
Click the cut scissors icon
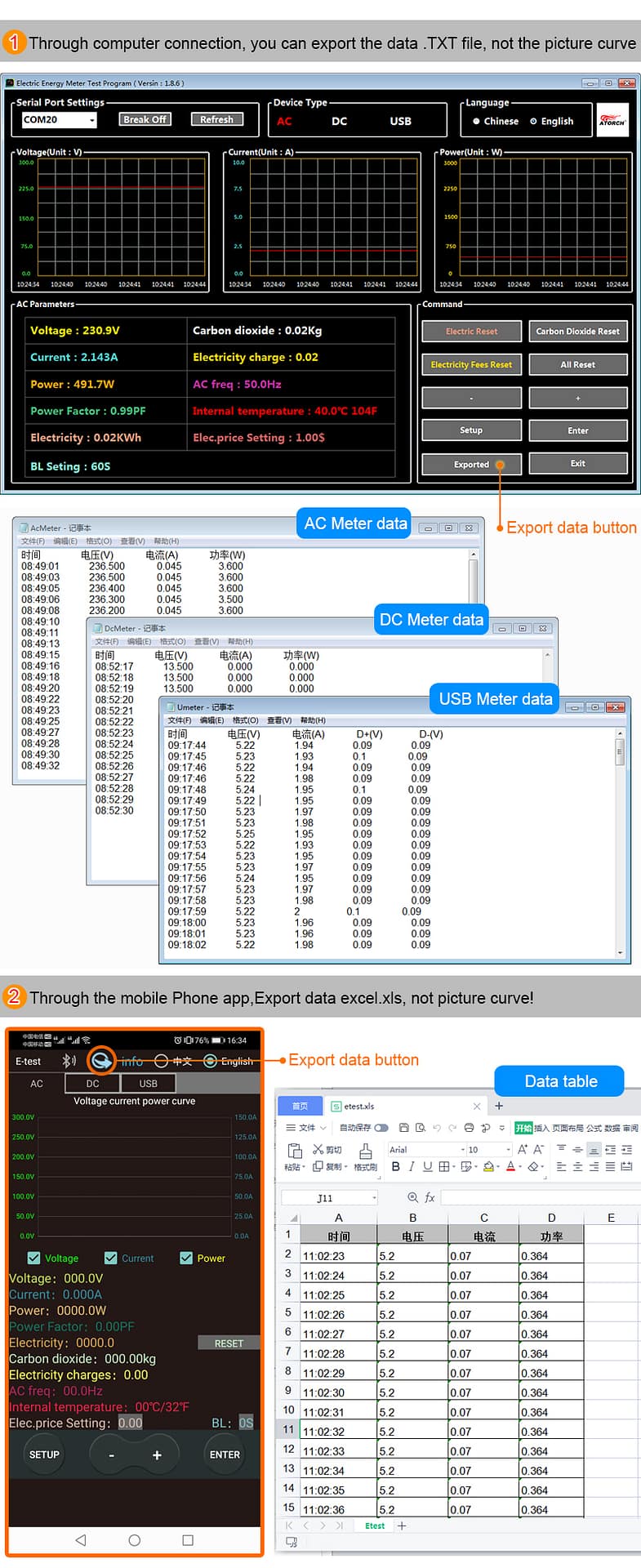pyautogui.click(x=318, y=1149)
